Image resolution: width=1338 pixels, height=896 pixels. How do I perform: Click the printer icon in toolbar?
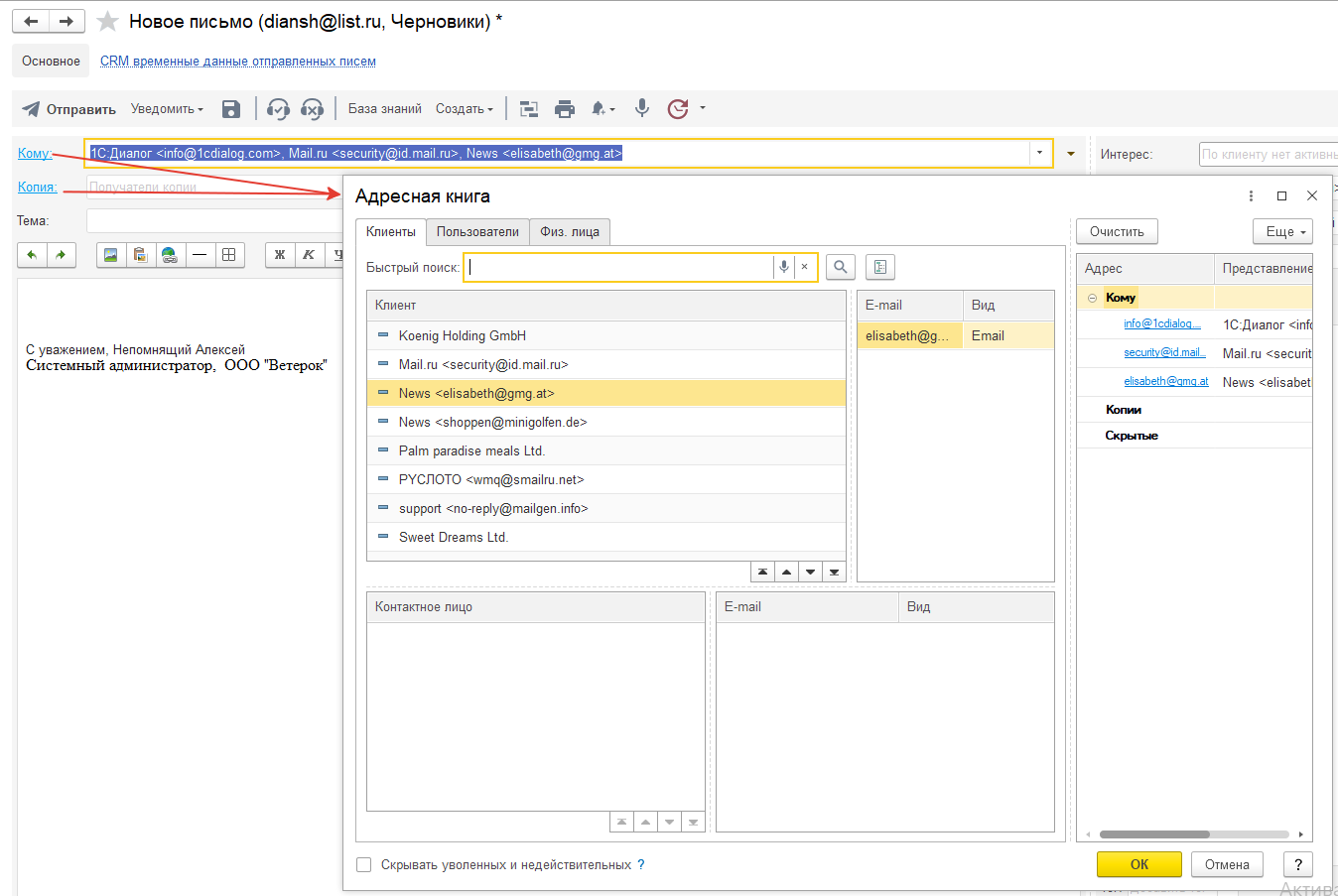565,109
